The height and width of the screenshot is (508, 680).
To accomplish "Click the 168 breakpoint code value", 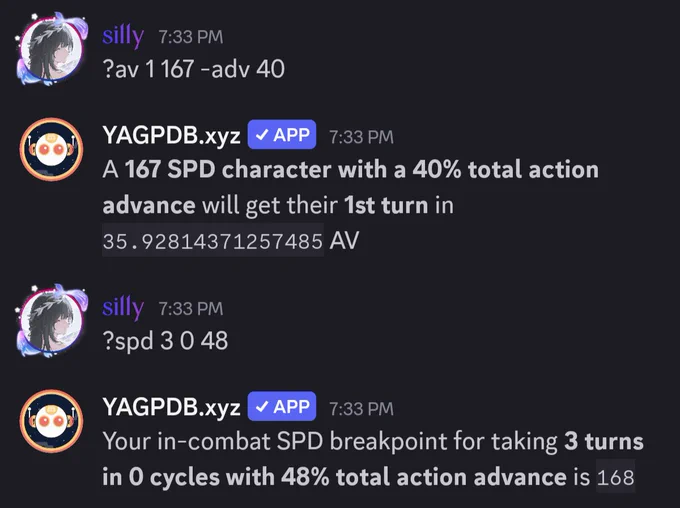I will 615,477.
